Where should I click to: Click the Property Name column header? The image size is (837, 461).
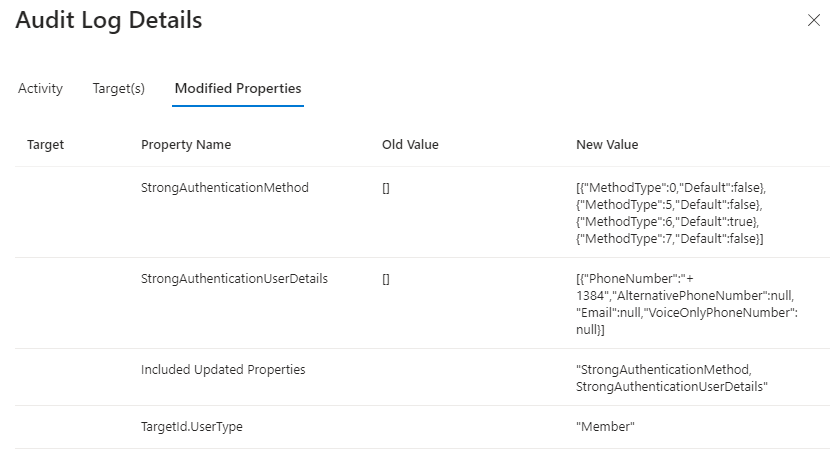point(186,145)
